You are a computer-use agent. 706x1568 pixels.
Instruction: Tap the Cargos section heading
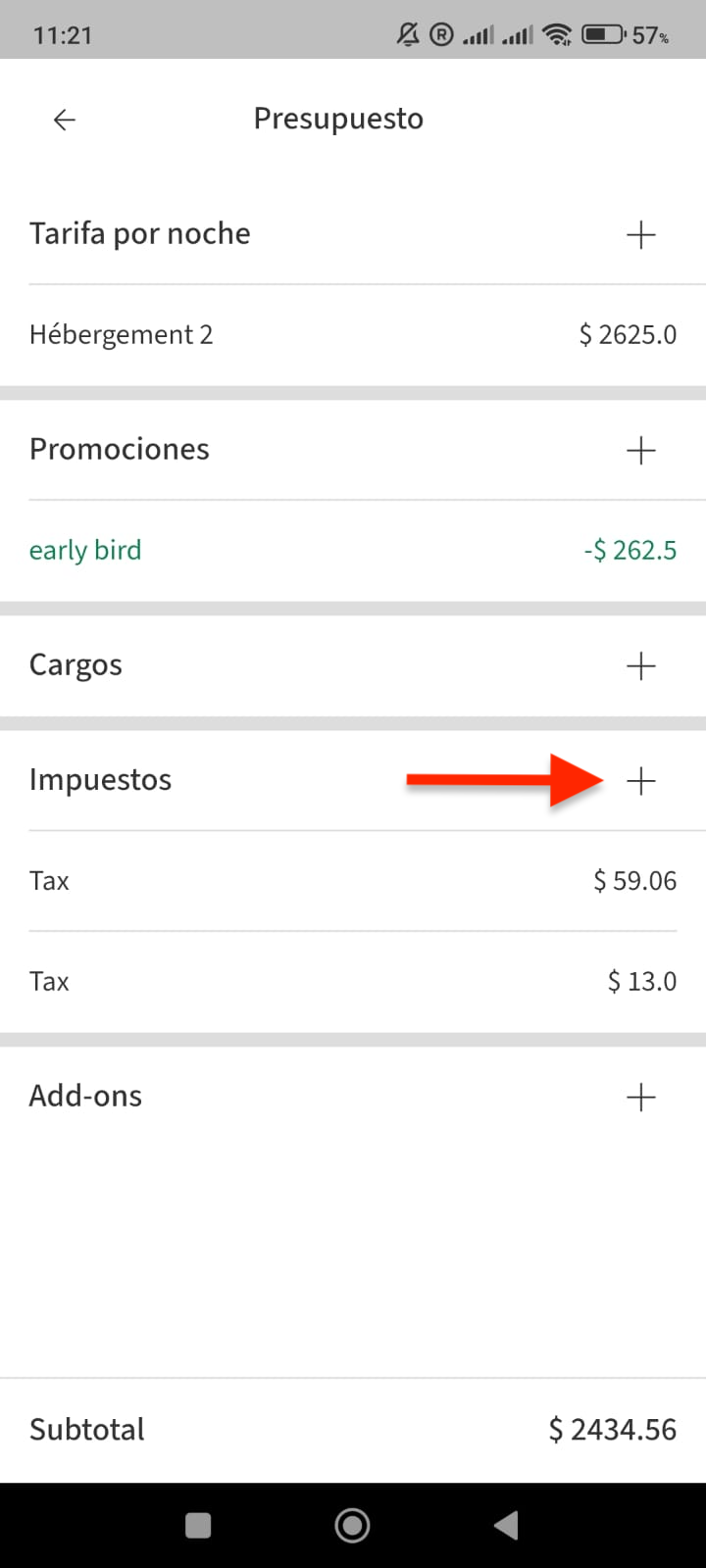(76, 665)
